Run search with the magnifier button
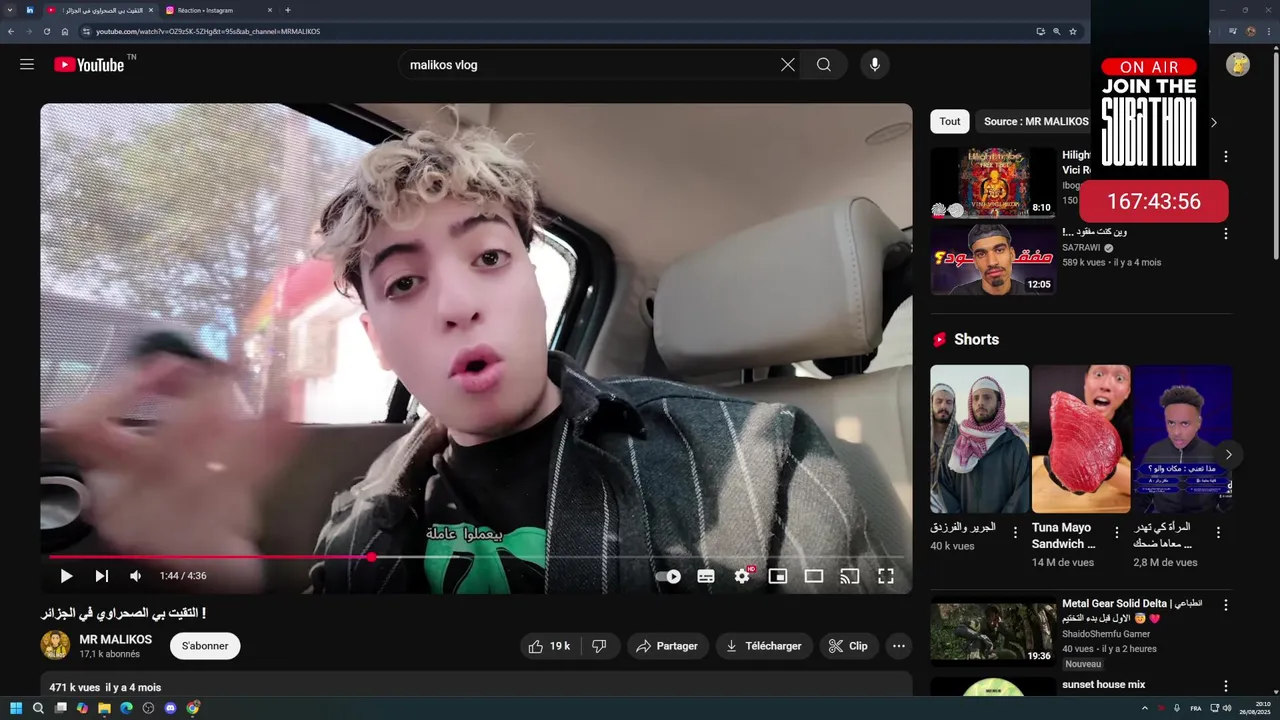This screenshot has width=1280, height=720. click(x=823, y=65)
